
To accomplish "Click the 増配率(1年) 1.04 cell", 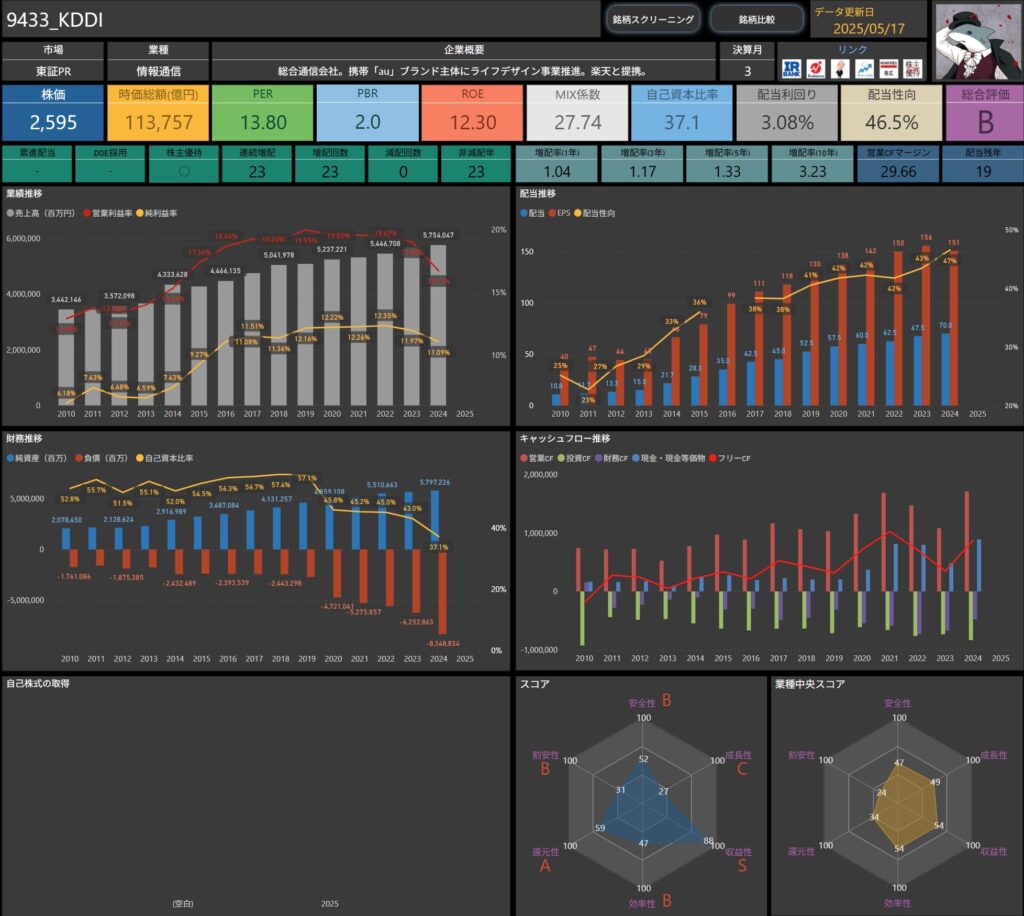I will click(556, 164).
